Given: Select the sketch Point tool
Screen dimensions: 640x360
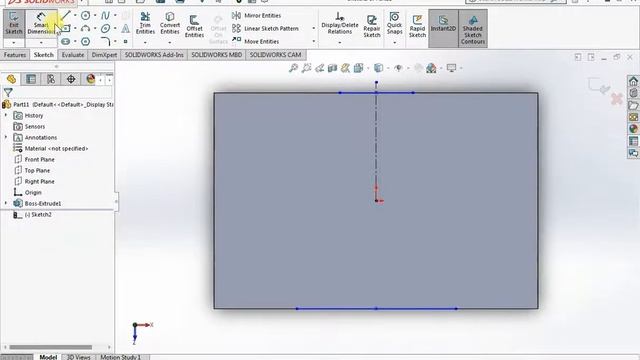Looking at the screenshot, I should tap(125, 42).
